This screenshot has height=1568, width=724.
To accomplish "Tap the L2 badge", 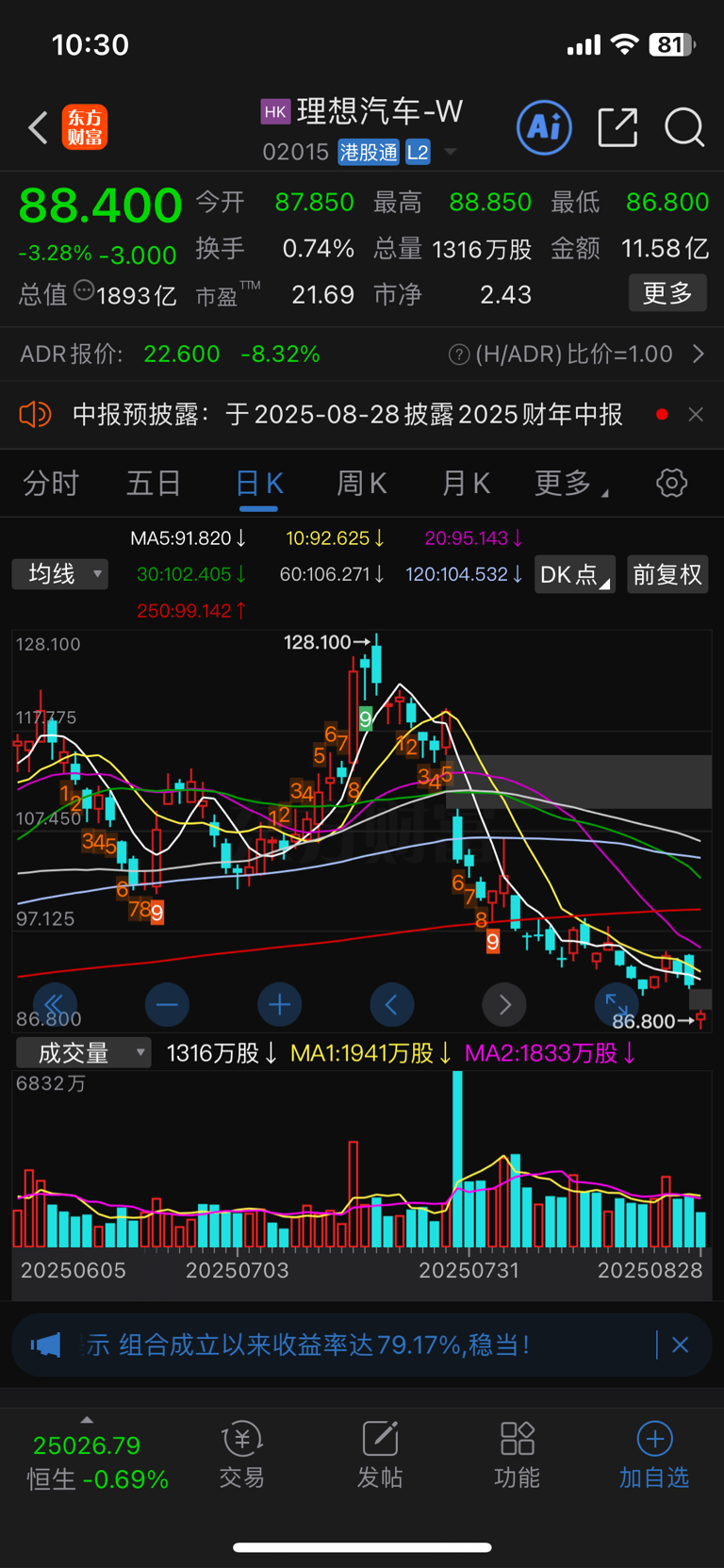I will tap(418, 152).
